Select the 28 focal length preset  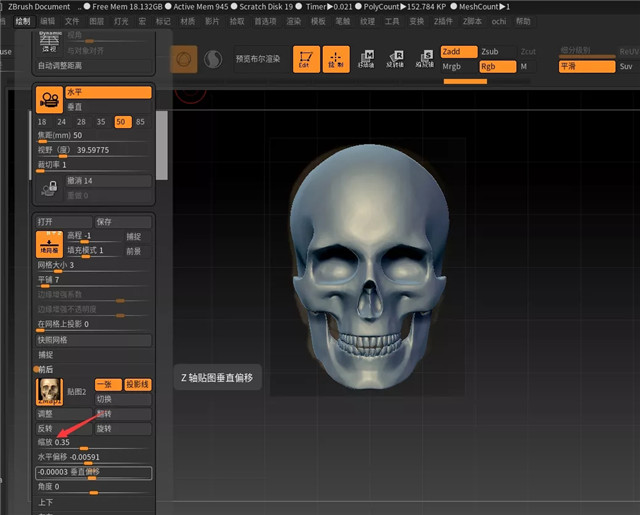point(81,122)
